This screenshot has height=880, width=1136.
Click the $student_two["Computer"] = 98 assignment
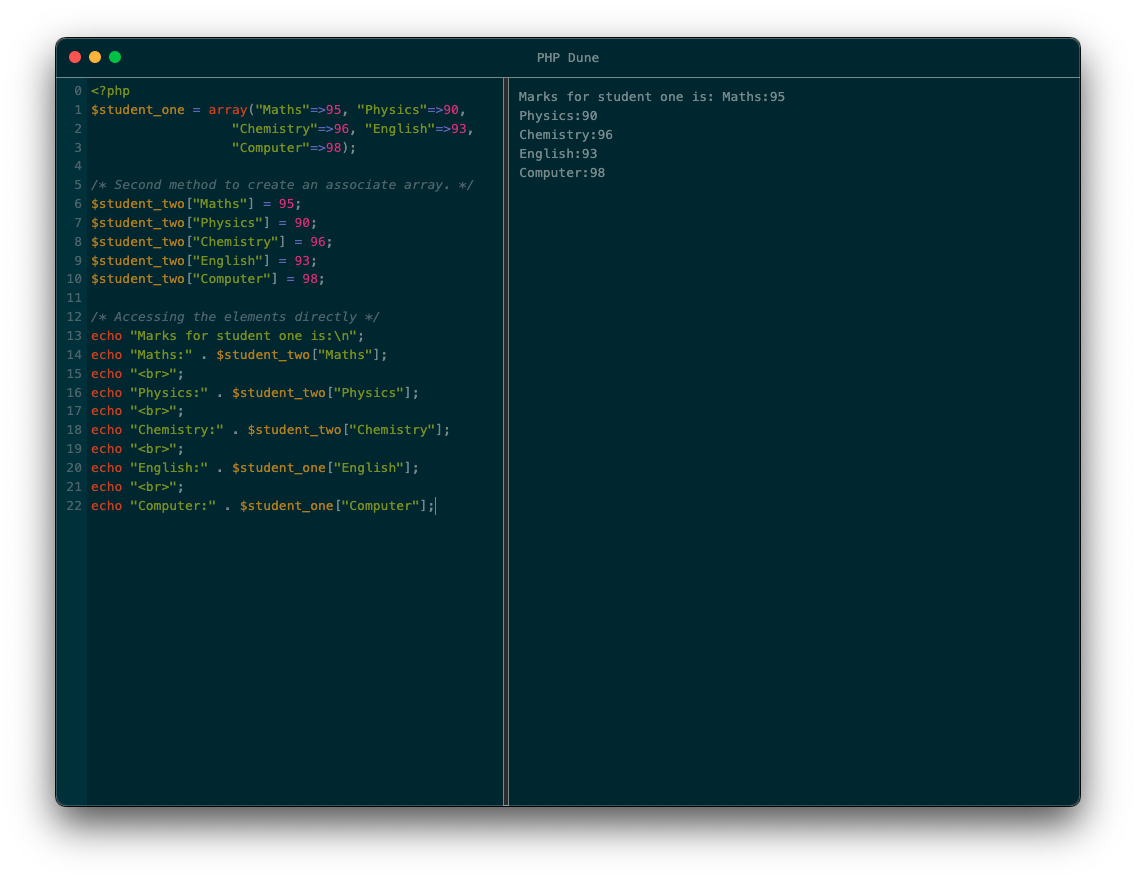[208, 279]
